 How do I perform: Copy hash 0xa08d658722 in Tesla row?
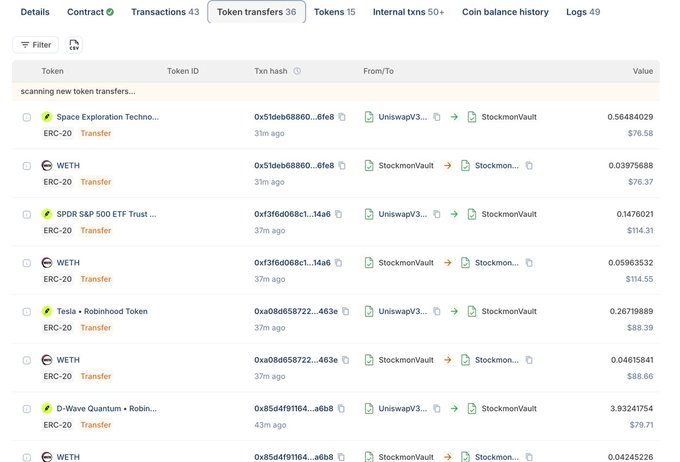click(346, 311)
